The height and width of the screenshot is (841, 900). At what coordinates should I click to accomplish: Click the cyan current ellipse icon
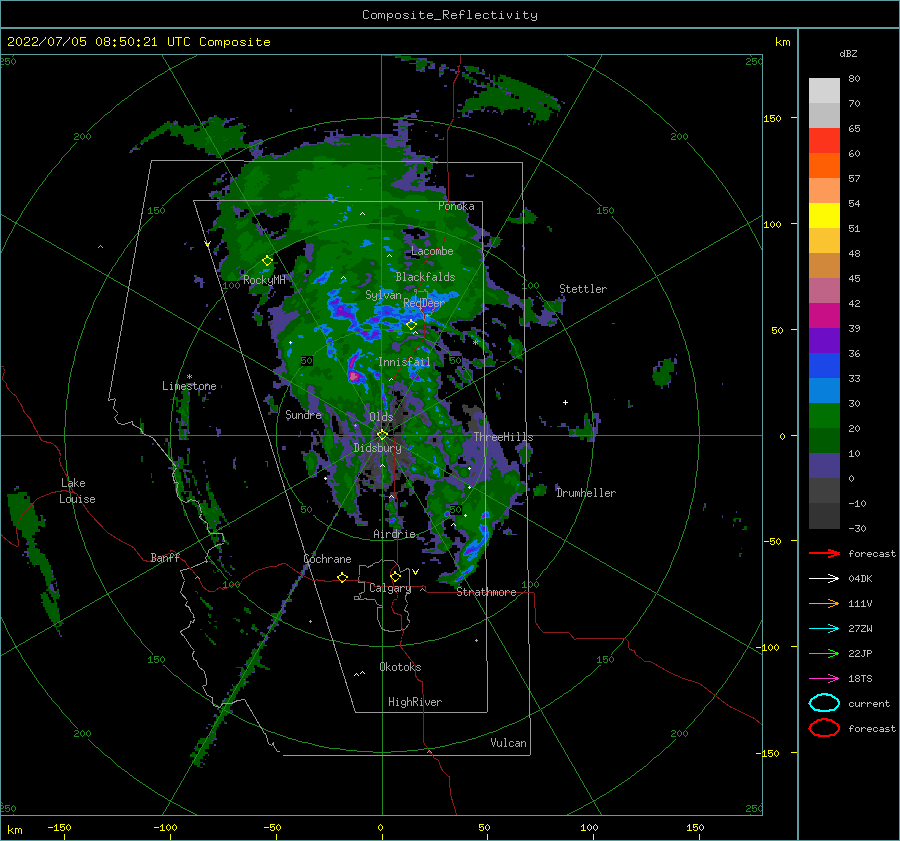pos(824,703)
